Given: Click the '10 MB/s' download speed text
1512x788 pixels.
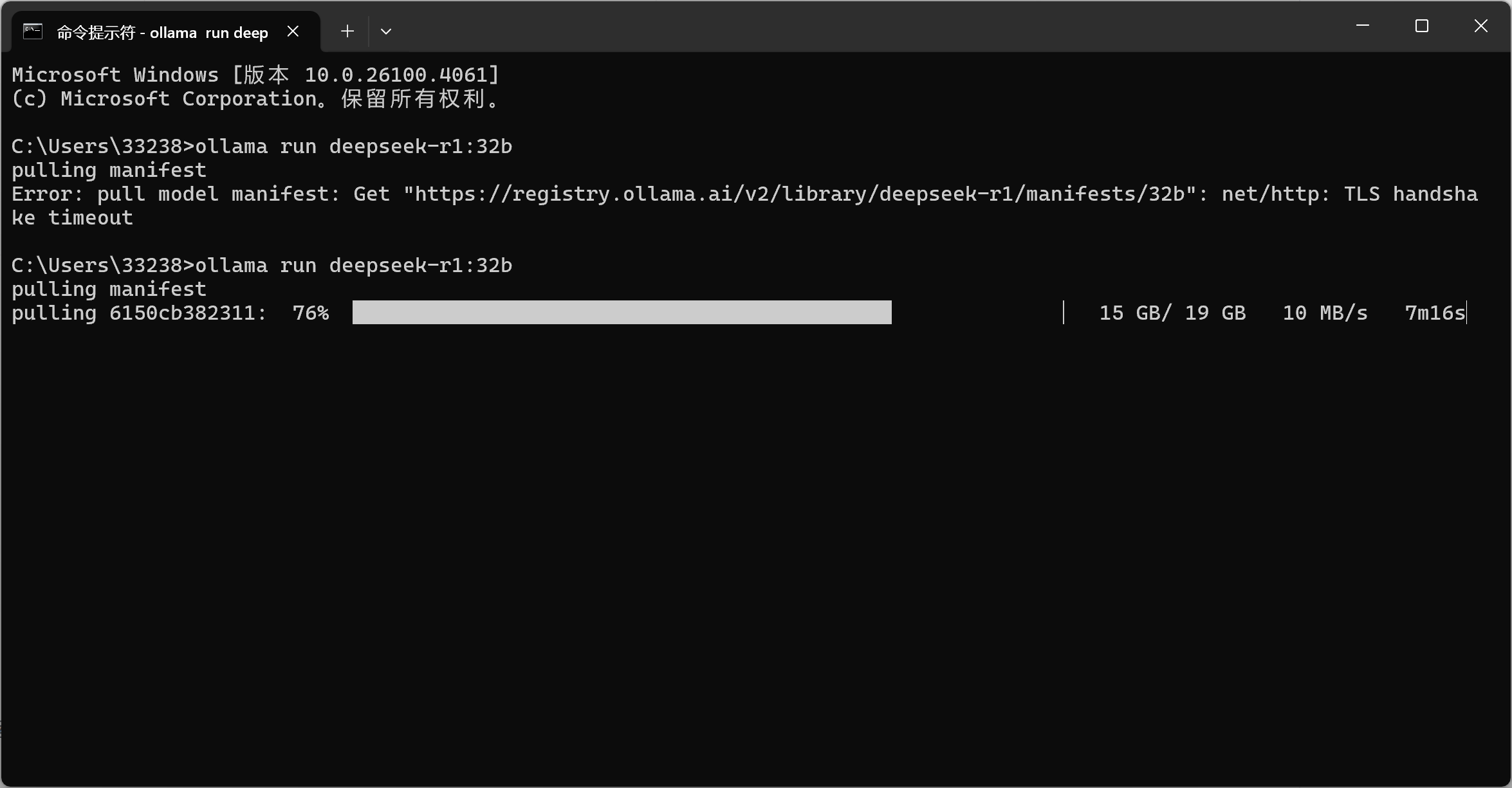Looking at the screenshot, I should [1325, 313].
